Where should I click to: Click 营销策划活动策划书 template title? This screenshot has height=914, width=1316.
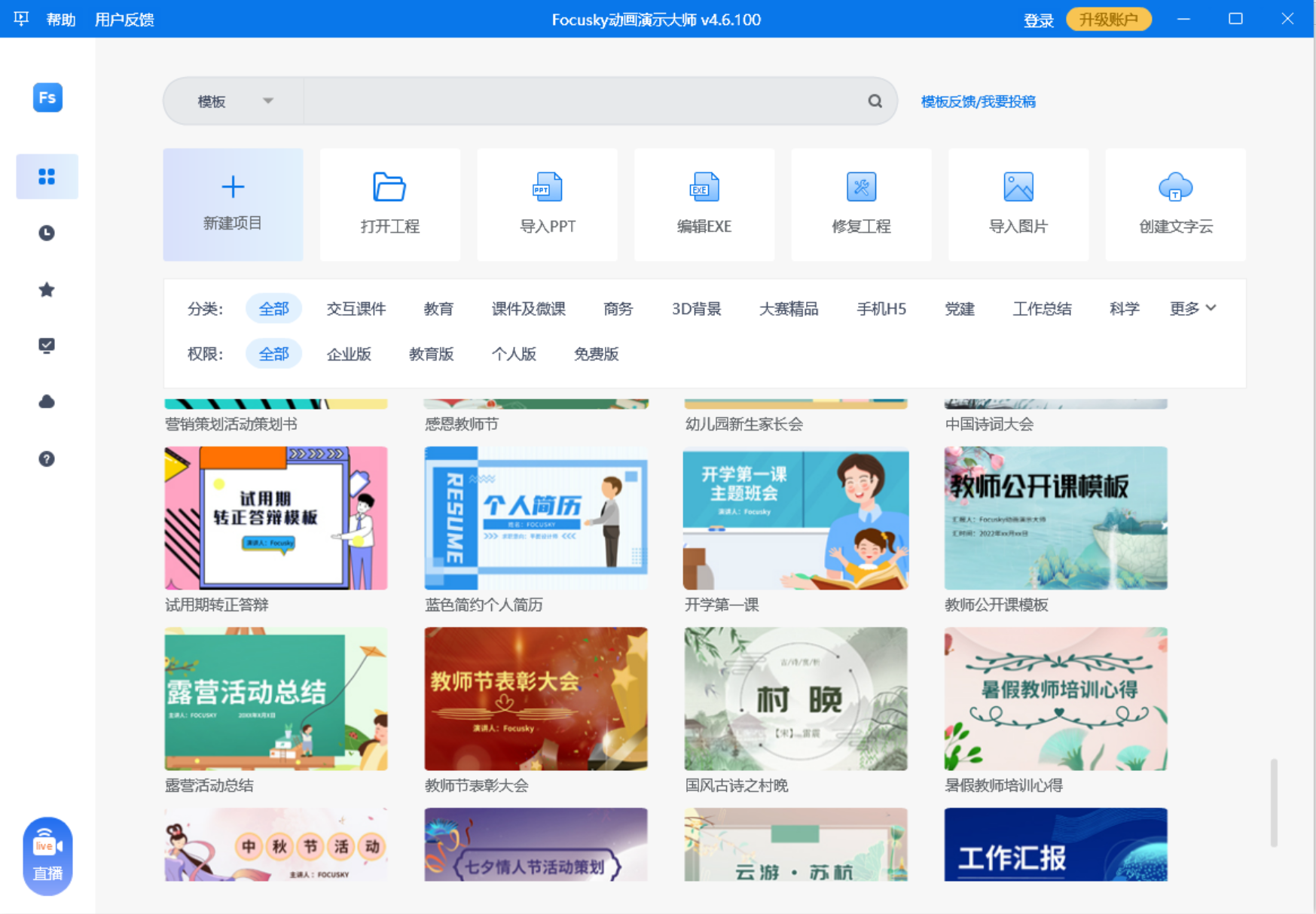(x=231, y=424)
